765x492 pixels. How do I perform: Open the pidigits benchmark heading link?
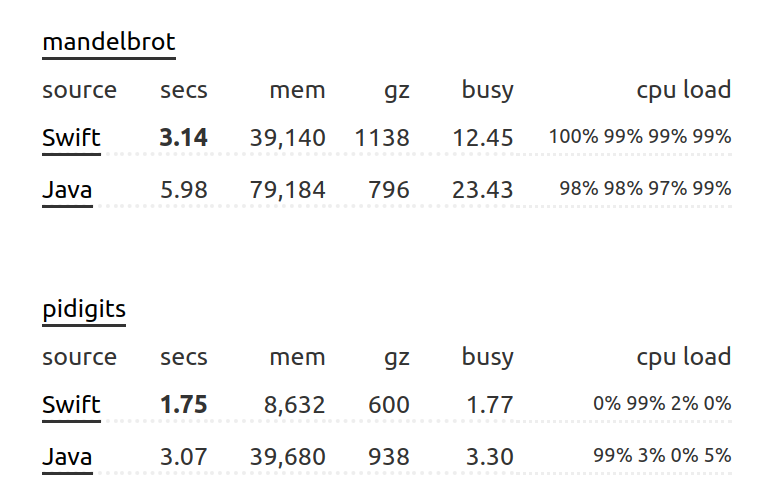click(x=84, y=310)
